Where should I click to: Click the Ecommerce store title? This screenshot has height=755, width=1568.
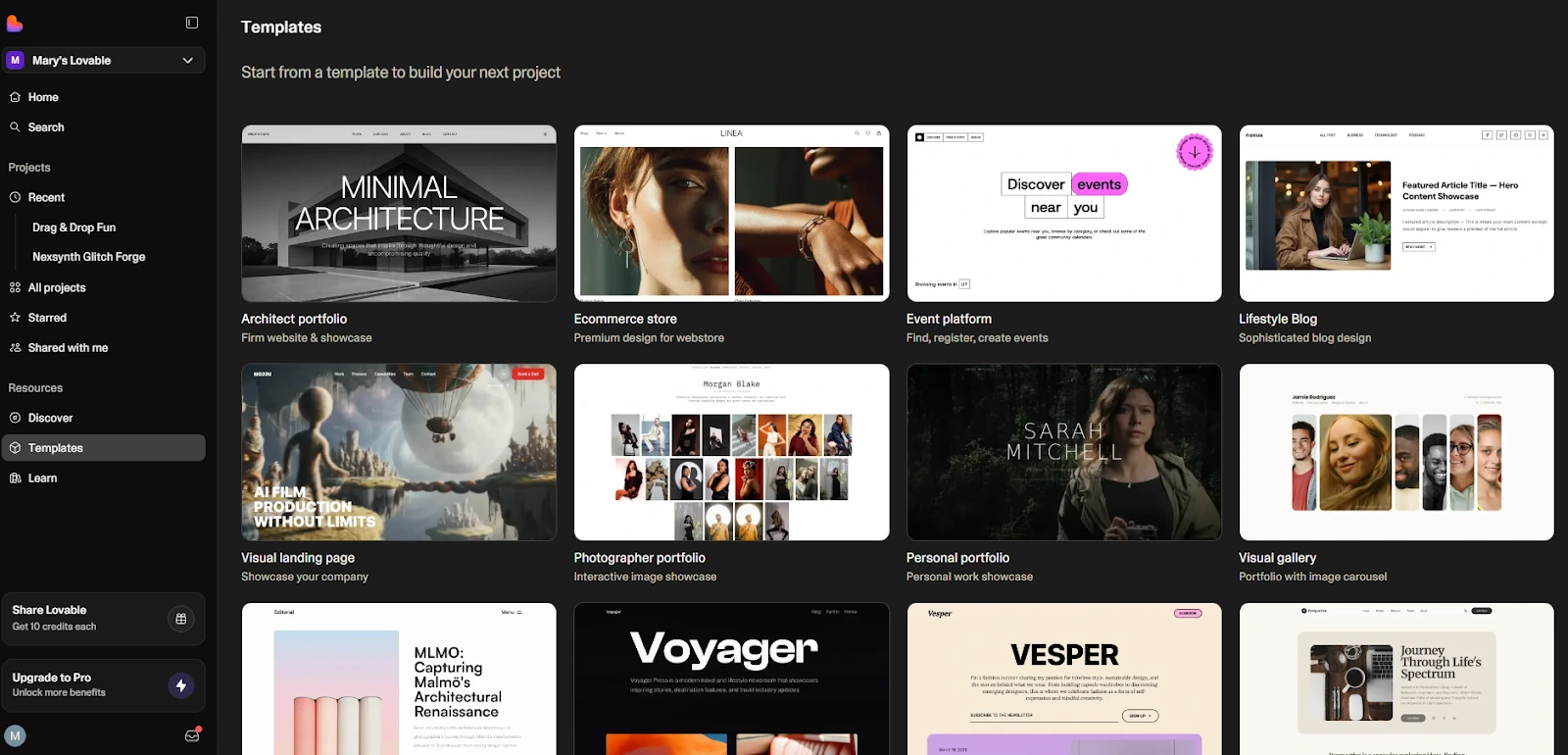tap(625, 319)
